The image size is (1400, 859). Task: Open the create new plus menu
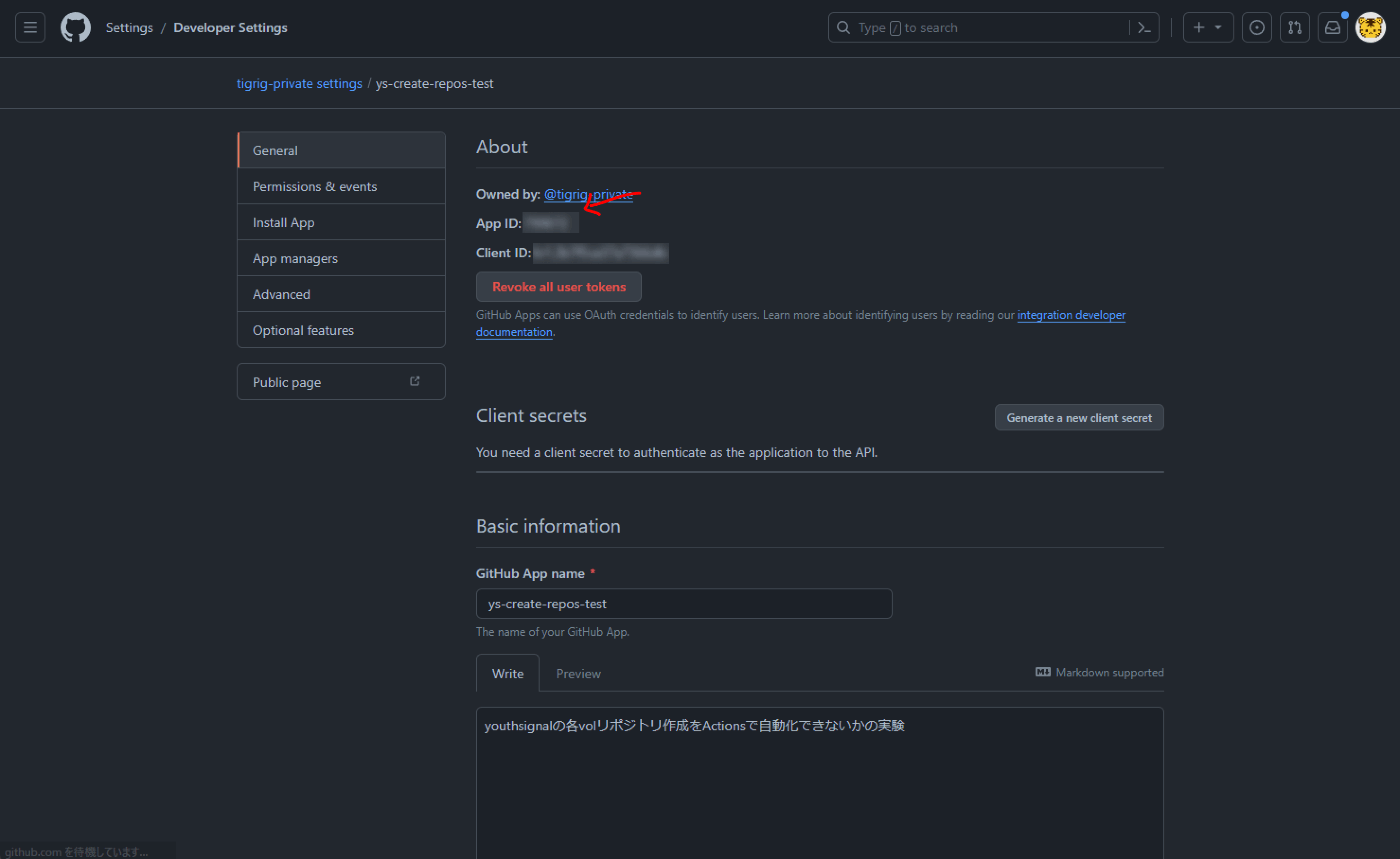click(x=1208, y=27)
